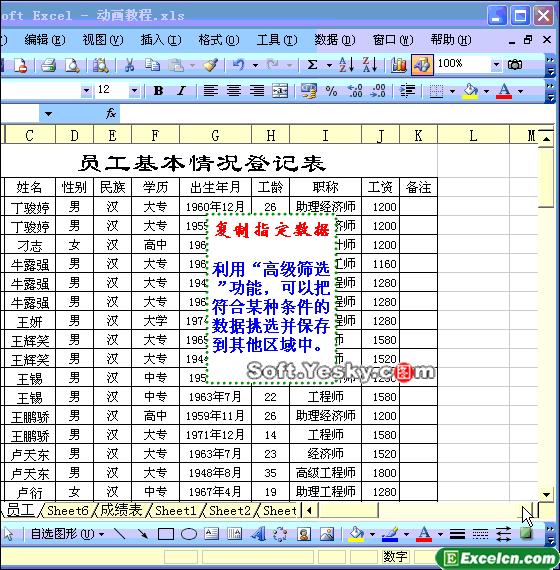Apply Percent style
Viewport: 560px width, 570px height.
coord(331,91)
